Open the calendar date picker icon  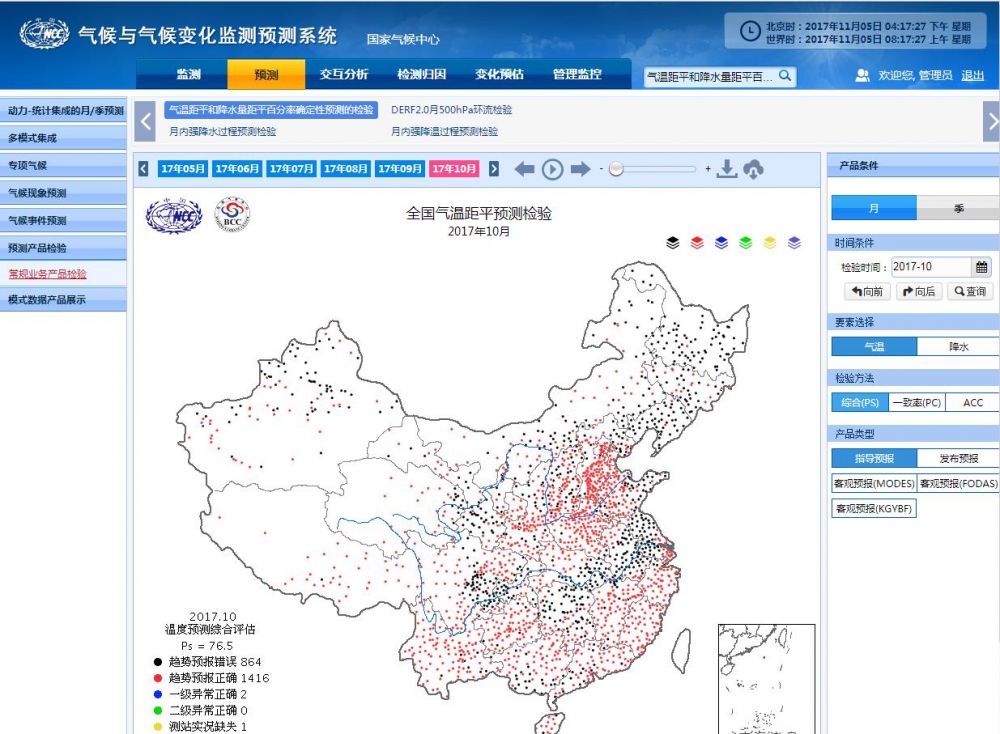click(x=982, y=267)
